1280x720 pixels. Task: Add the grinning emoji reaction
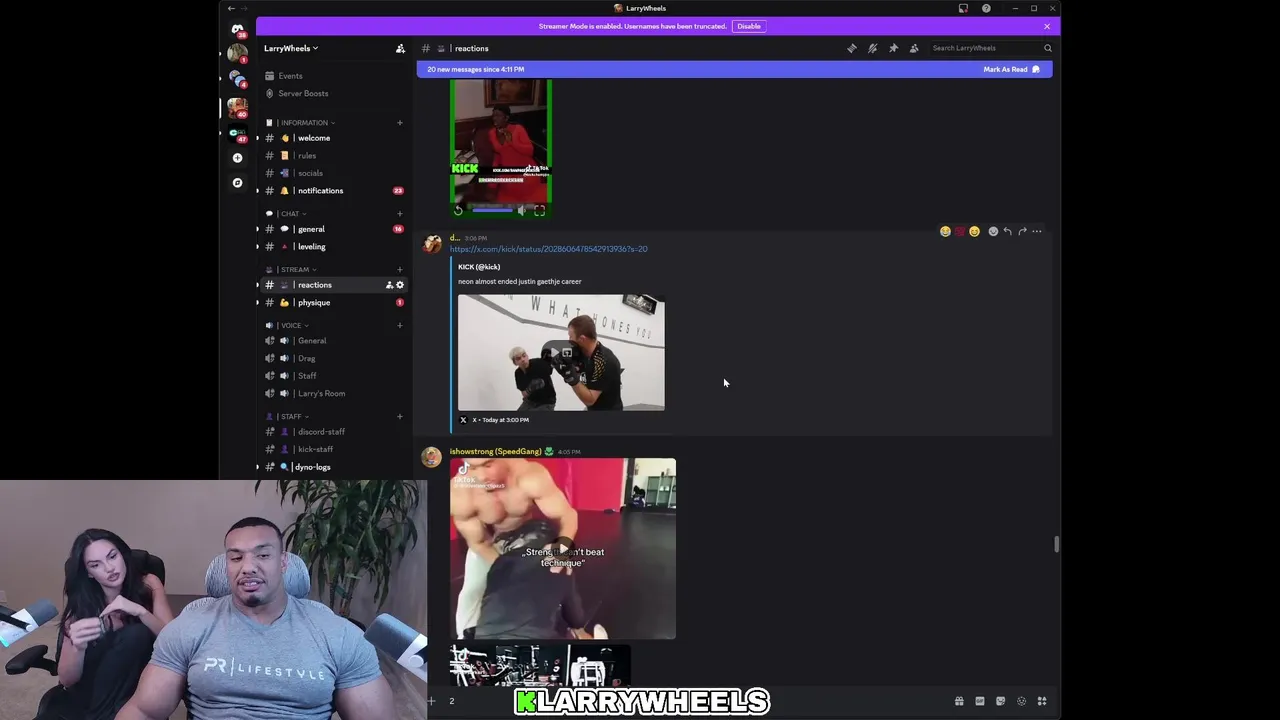974,231
